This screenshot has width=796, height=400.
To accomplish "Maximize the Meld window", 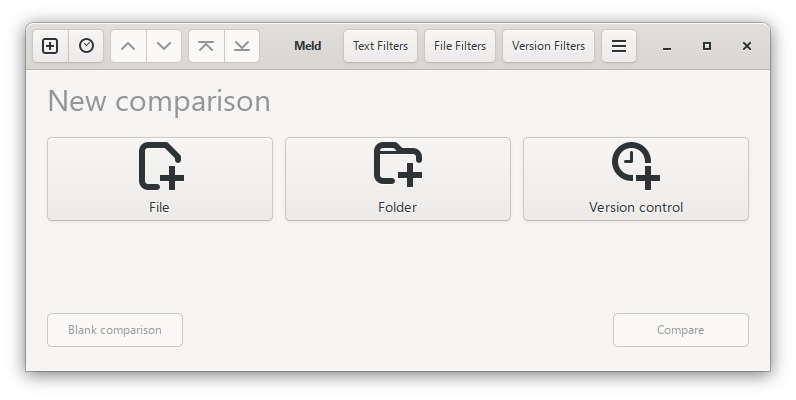I will point(707,46).
